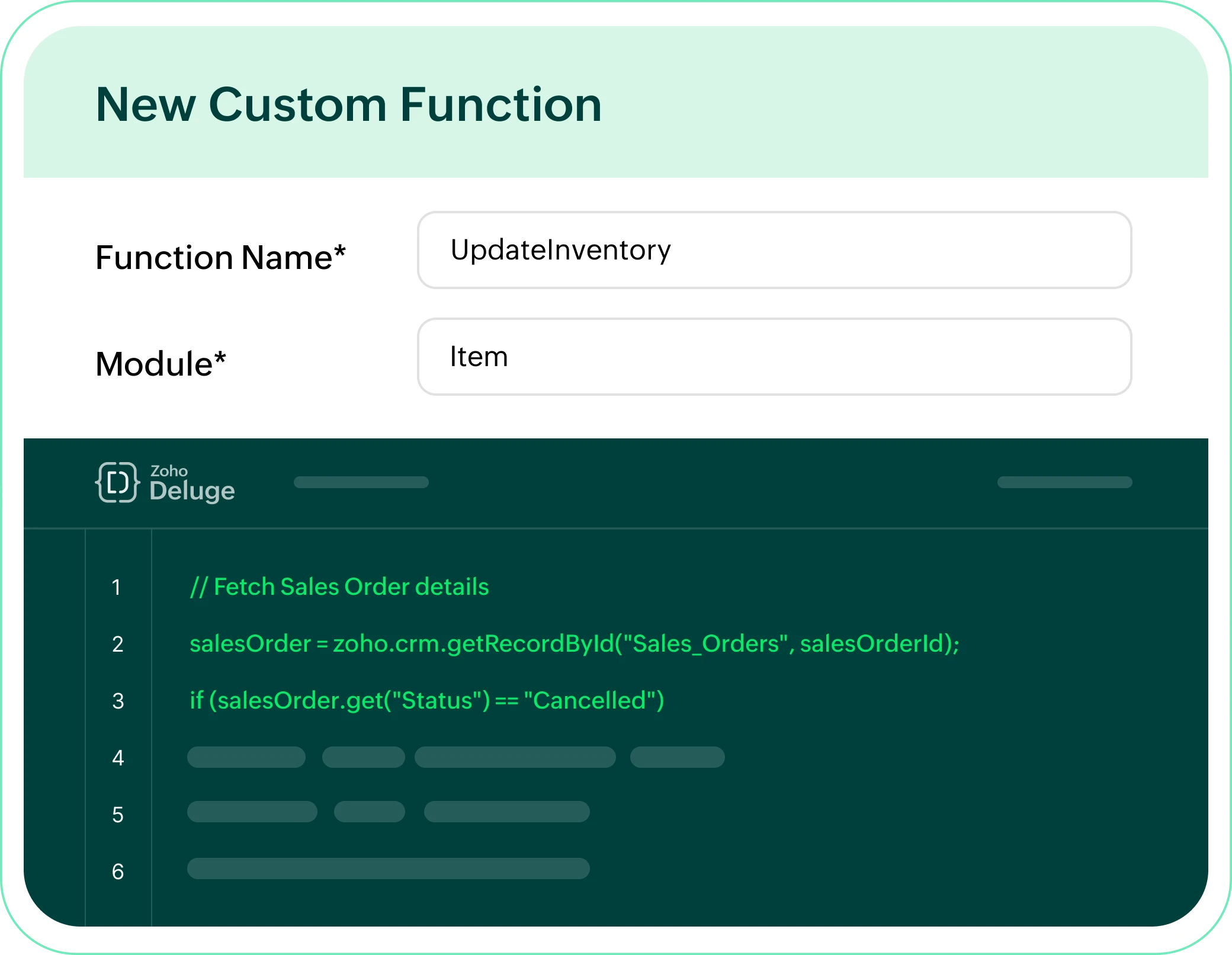The width and height of the screenshot is (1232, 955).
Task: Click line number 1 in gutter
Action: click(117, 587)
